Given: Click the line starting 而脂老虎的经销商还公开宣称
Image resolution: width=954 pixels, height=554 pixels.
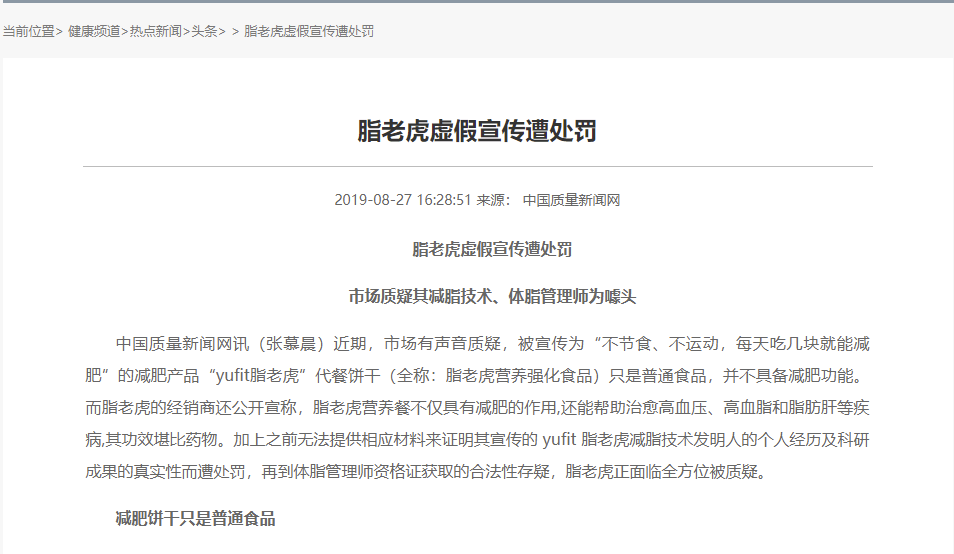Looking at the screenshot, I should point(477,407).
